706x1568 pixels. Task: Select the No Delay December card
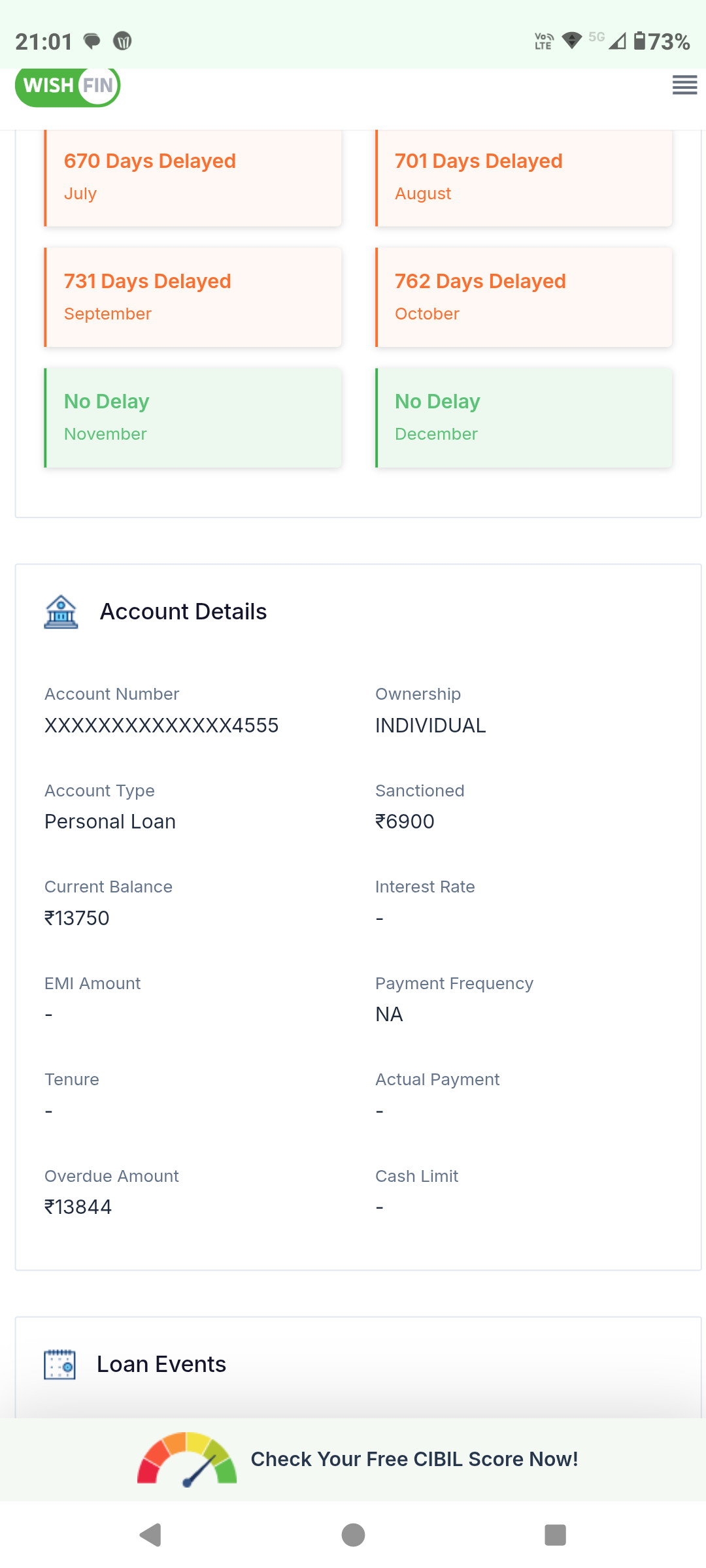[524, 417]
